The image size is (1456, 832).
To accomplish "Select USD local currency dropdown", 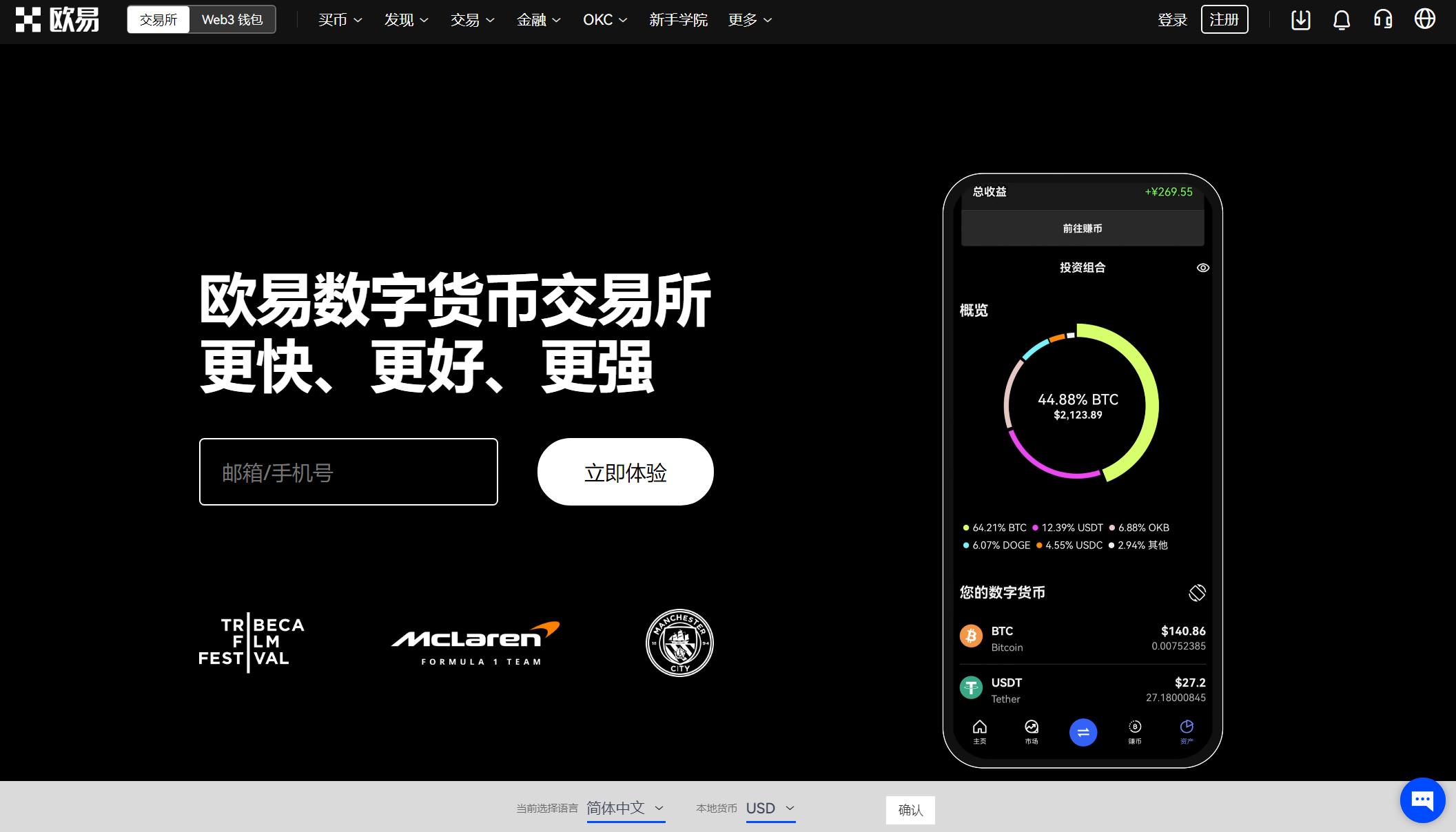I will pyautogui.click(x=770, y=808).
